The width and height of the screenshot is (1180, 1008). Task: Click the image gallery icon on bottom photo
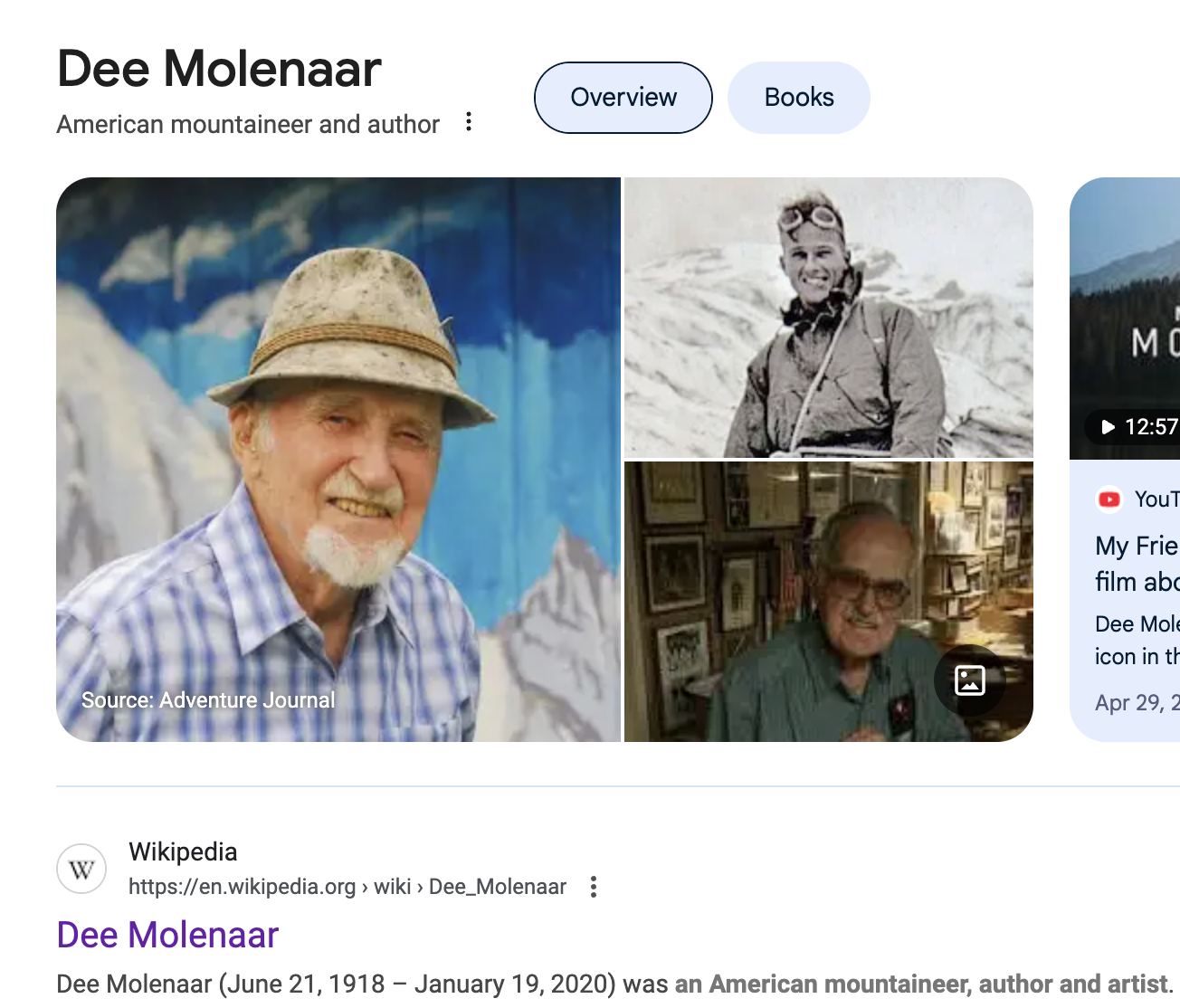(x=969, y=680)
